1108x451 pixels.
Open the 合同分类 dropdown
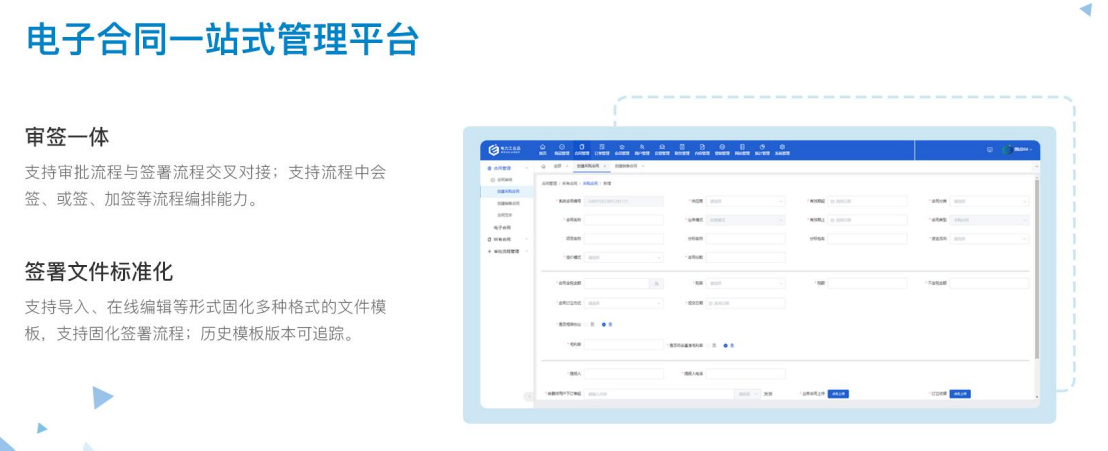(989, 201)
